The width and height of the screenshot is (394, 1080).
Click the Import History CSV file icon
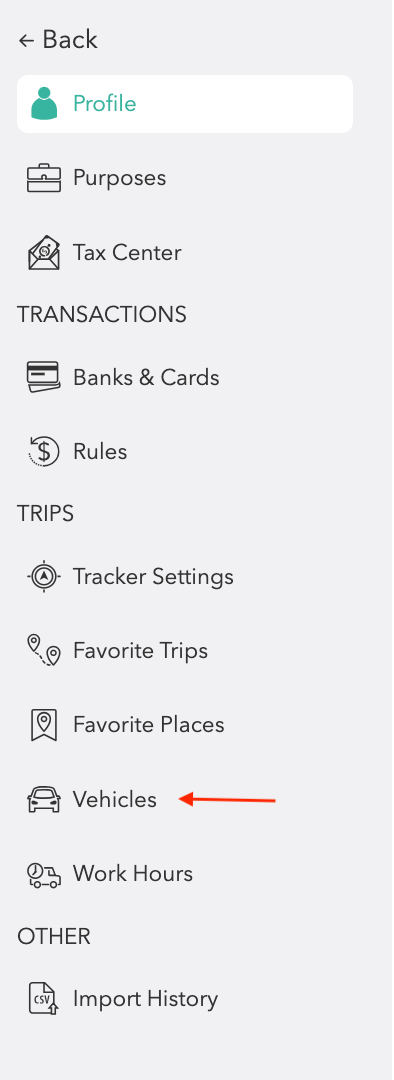click(44, 999)
